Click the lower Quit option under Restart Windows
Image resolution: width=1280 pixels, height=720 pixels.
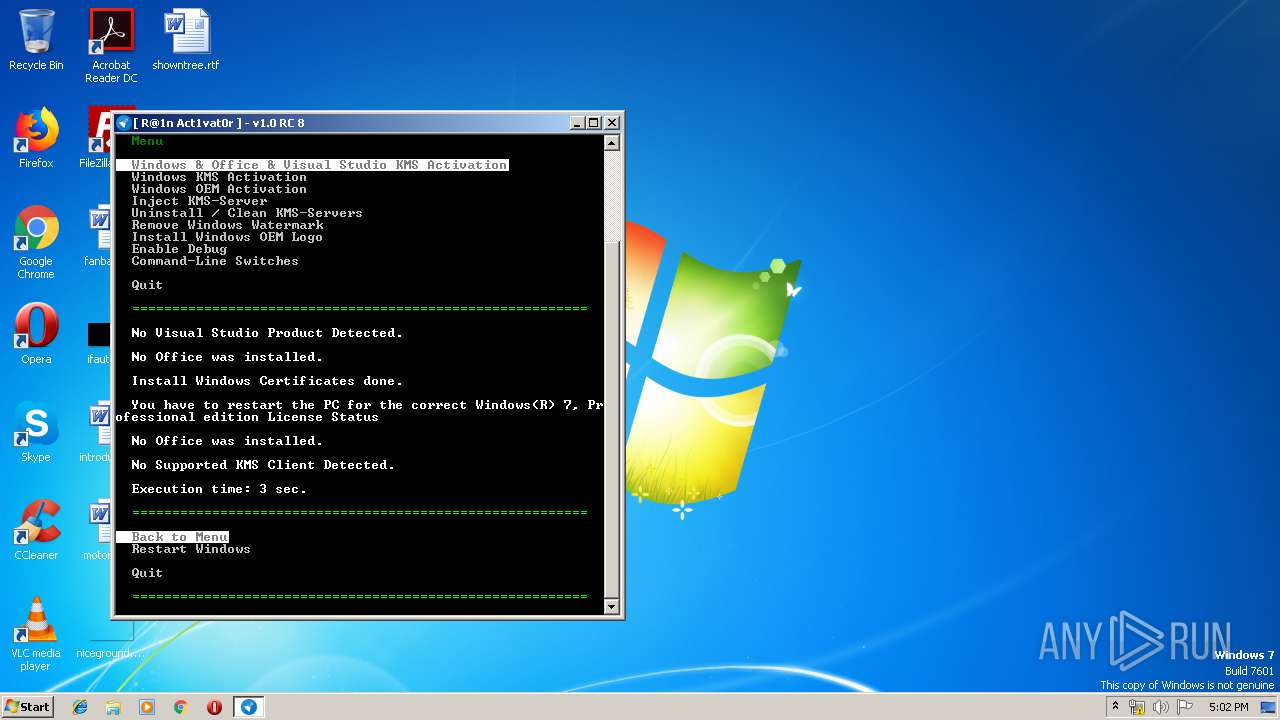[147, 573]
